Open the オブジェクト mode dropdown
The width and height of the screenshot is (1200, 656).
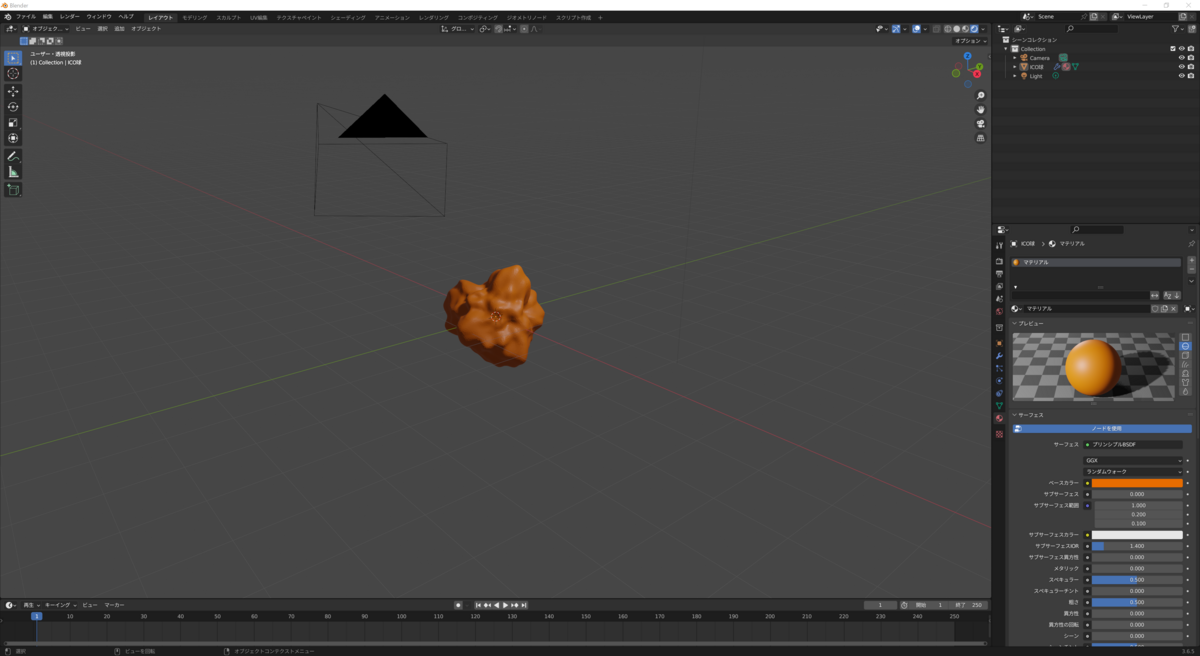click(48, 29)
